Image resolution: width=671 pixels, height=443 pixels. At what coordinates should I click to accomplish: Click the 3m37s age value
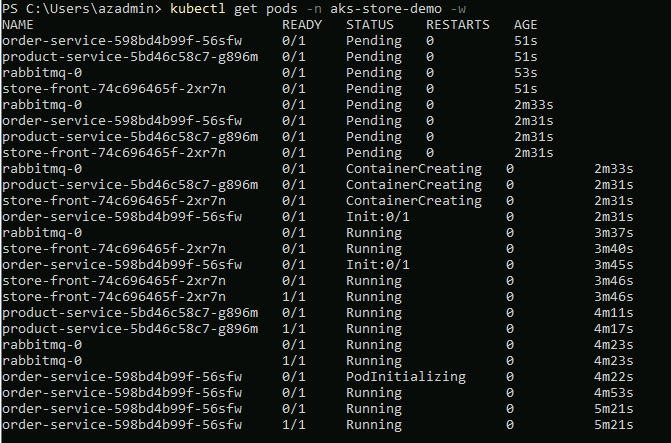click(x=613, y=233)
